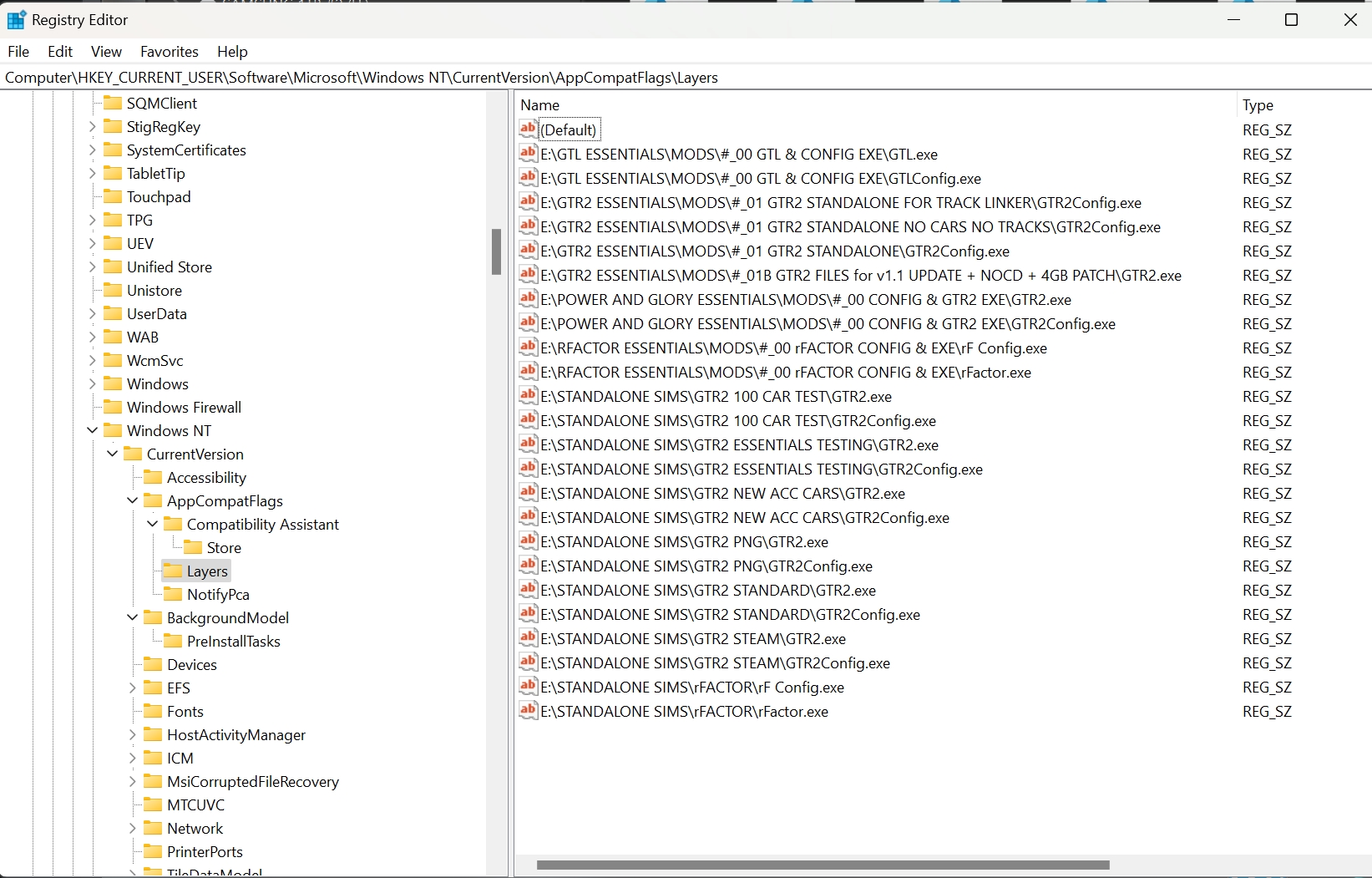
Task: Select the UserData tree key
Action: tap(156, 313)
